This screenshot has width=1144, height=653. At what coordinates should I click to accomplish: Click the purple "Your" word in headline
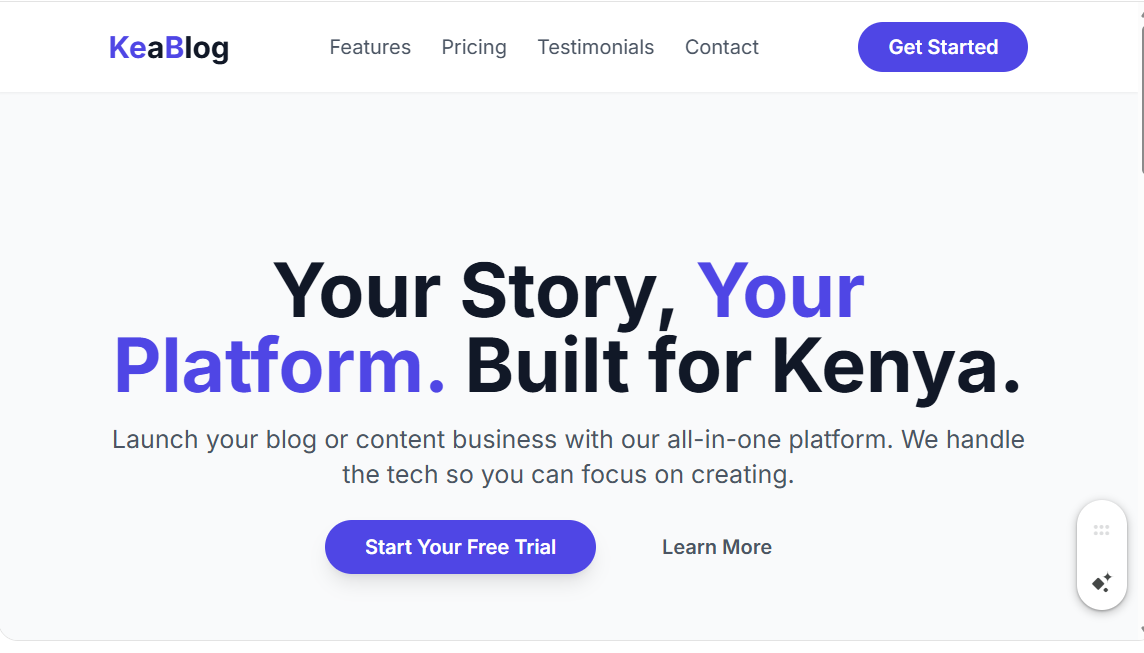pyautogui.click(x=780, y=291)
